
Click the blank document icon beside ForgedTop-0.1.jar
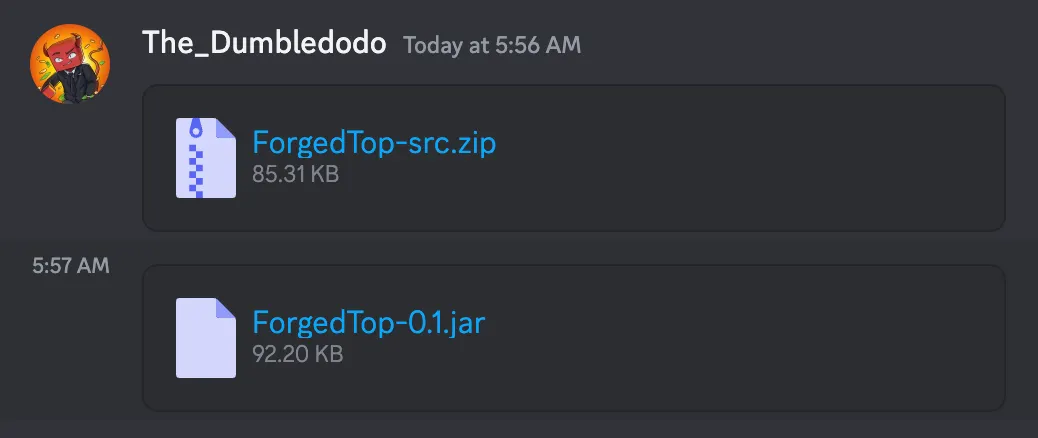206,337
